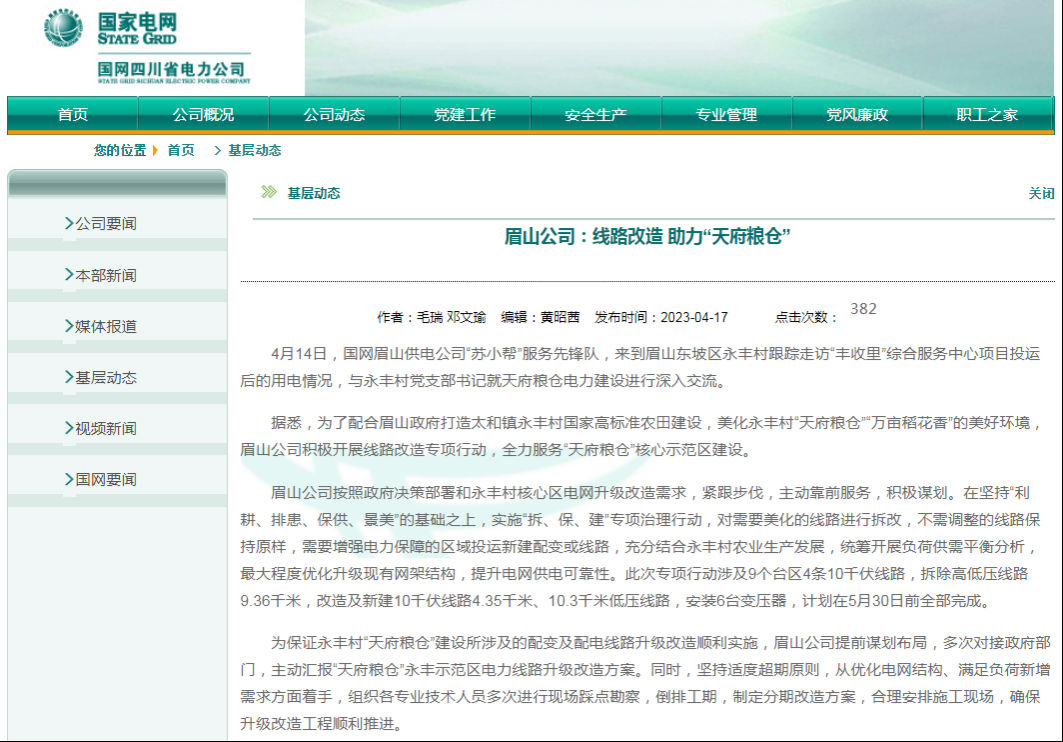This screenshot has width=1063, height=742.
Task: Select 公司动态 in top navigation
Action: click(x=334, y=115)
